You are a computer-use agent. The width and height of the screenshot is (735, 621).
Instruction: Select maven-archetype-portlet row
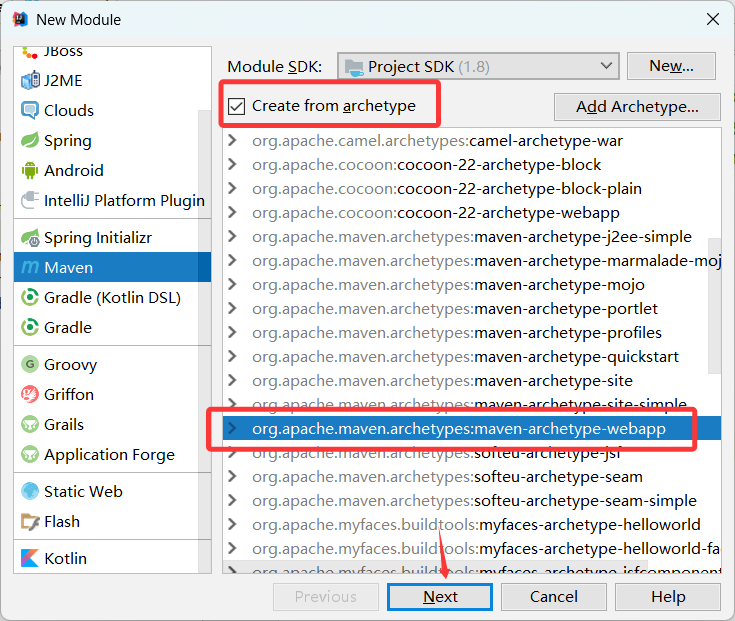point(472,308)
